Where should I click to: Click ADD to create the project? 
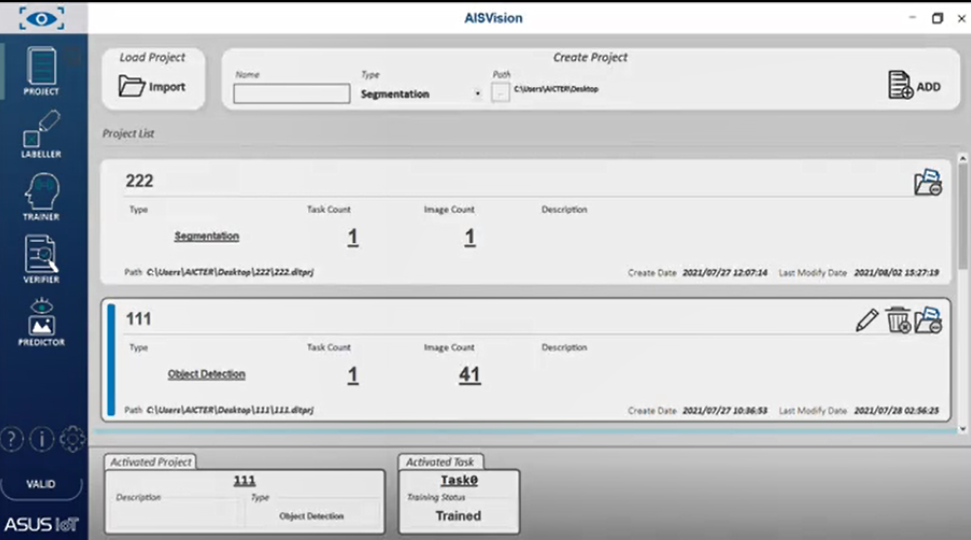coord(914,87)
